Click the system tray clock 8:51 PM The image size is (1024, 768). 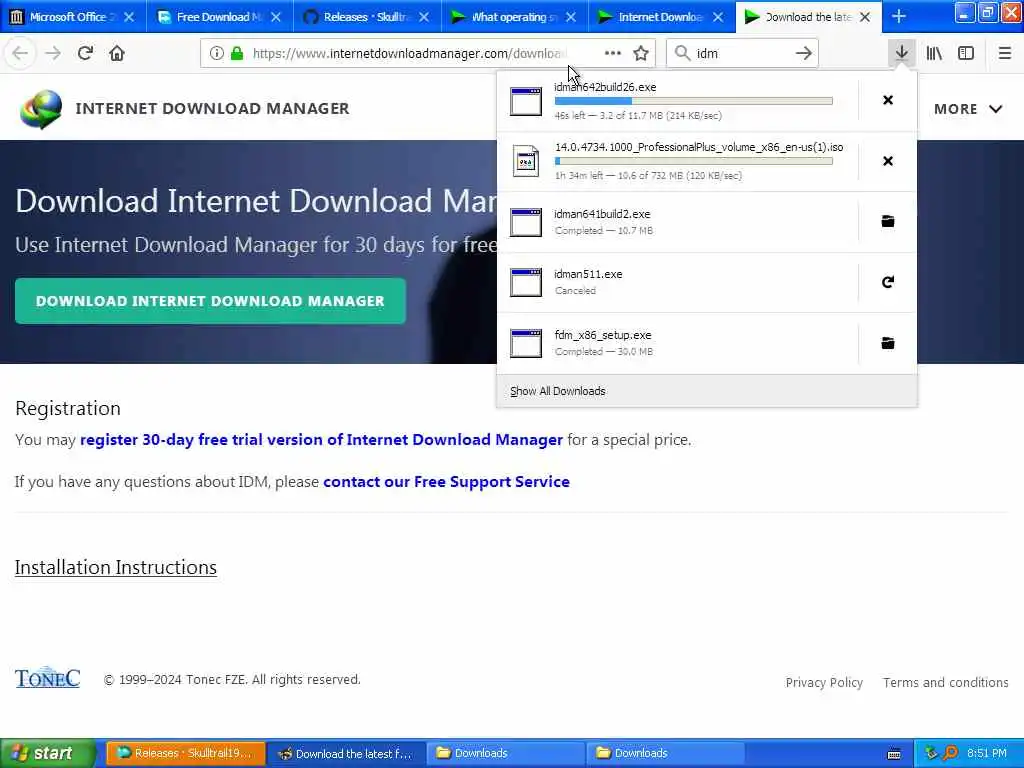987,753
